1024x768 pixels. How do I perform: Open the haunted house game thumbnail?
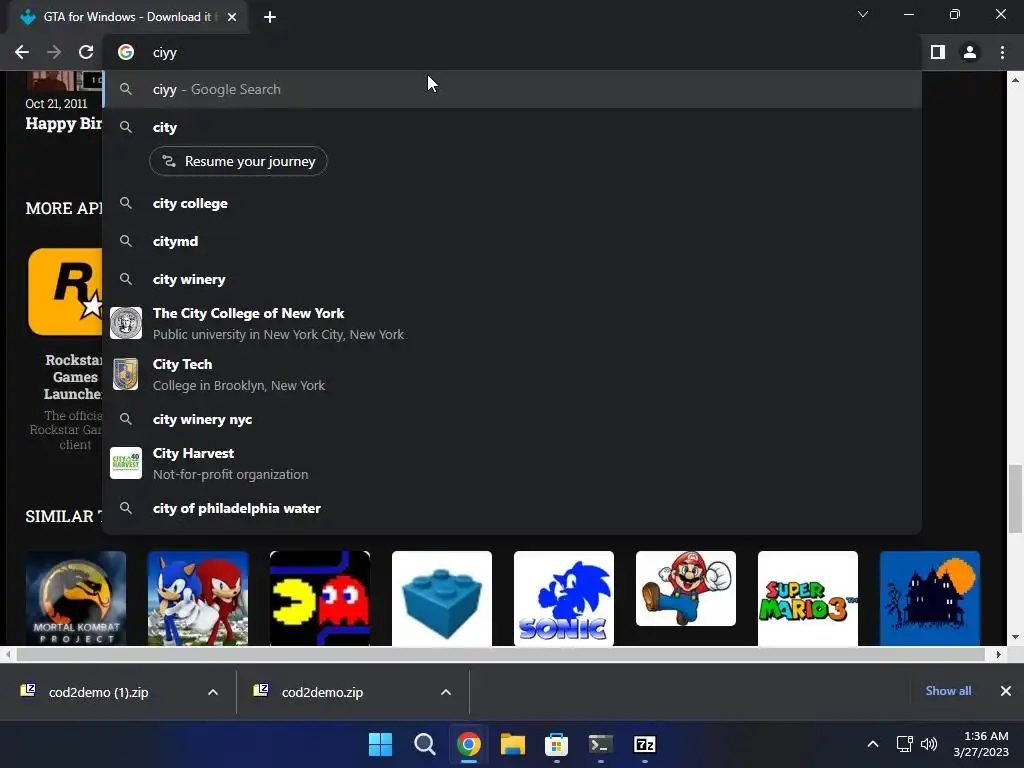[930, 598]
